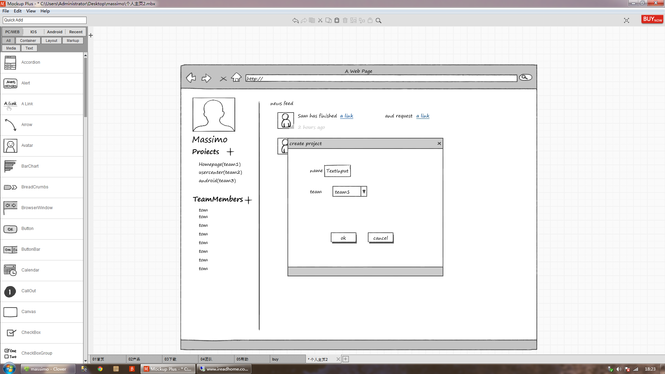The width and height of the screenshot is (665, 374).
Task: Switch to the iOS component tab
Action: (34, 32)
